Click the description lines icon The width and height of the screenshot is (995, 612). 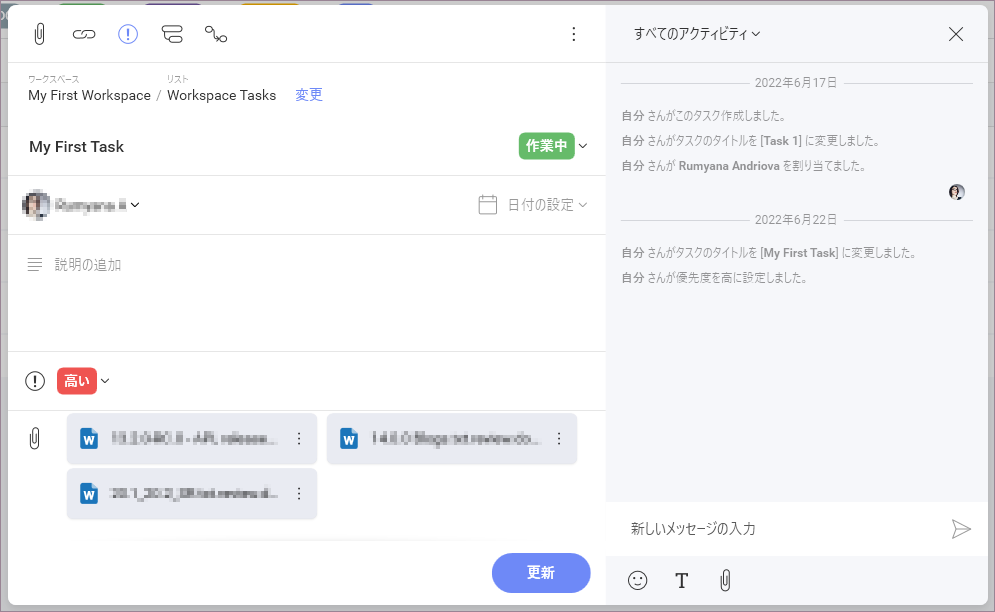pyautogui.click(x=35, y=265)
